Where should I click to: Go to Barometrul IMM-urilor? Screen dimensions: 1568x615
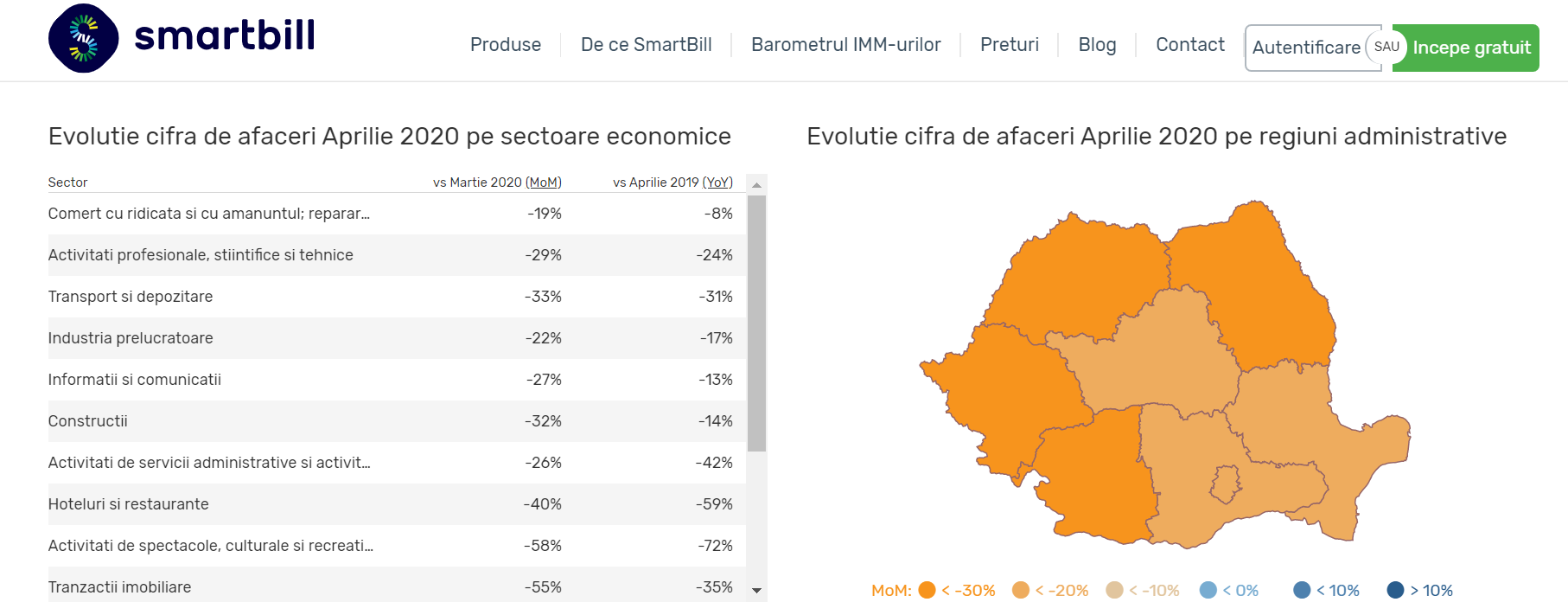(846, 44)
